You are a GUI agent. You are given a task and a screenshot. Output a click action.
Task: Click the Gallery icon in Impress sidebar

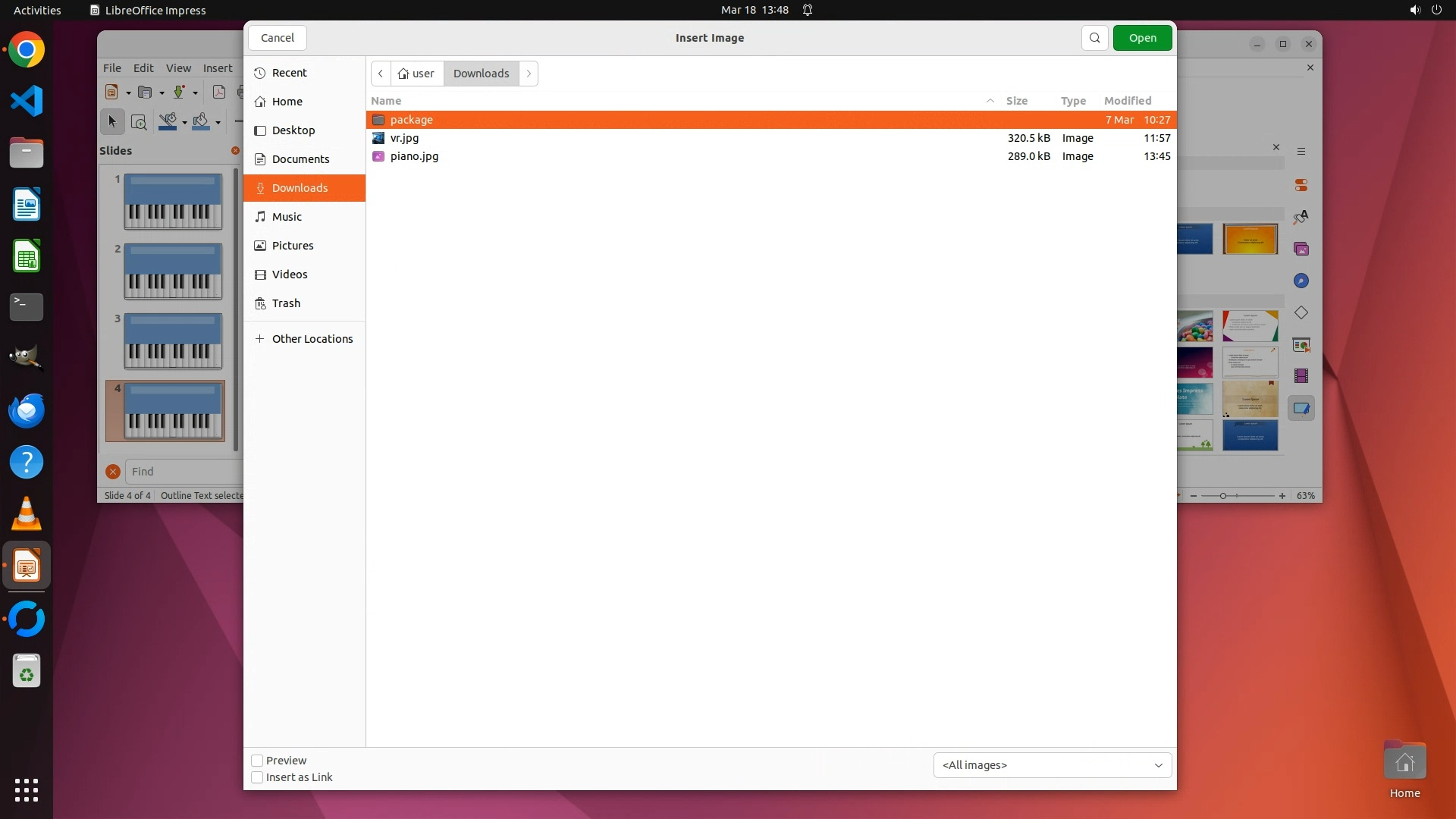1301,249
